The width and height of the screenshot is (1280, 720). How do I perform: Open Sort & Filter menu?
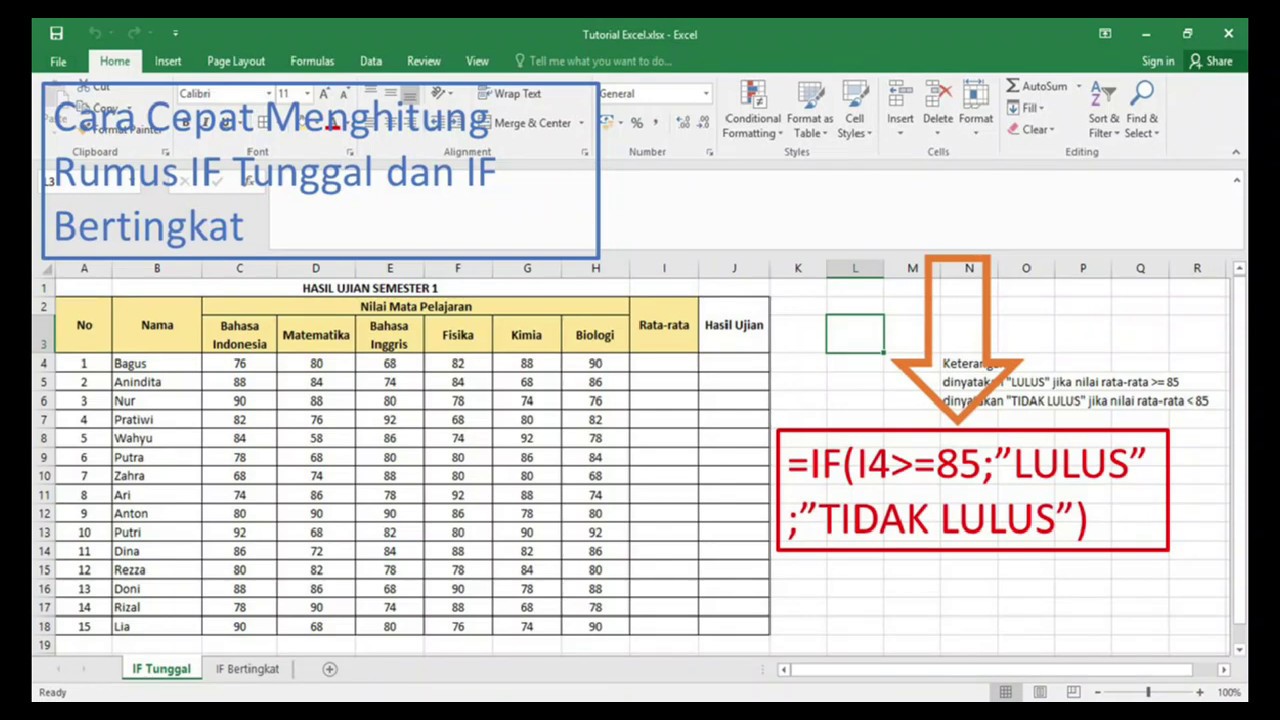1104,110
